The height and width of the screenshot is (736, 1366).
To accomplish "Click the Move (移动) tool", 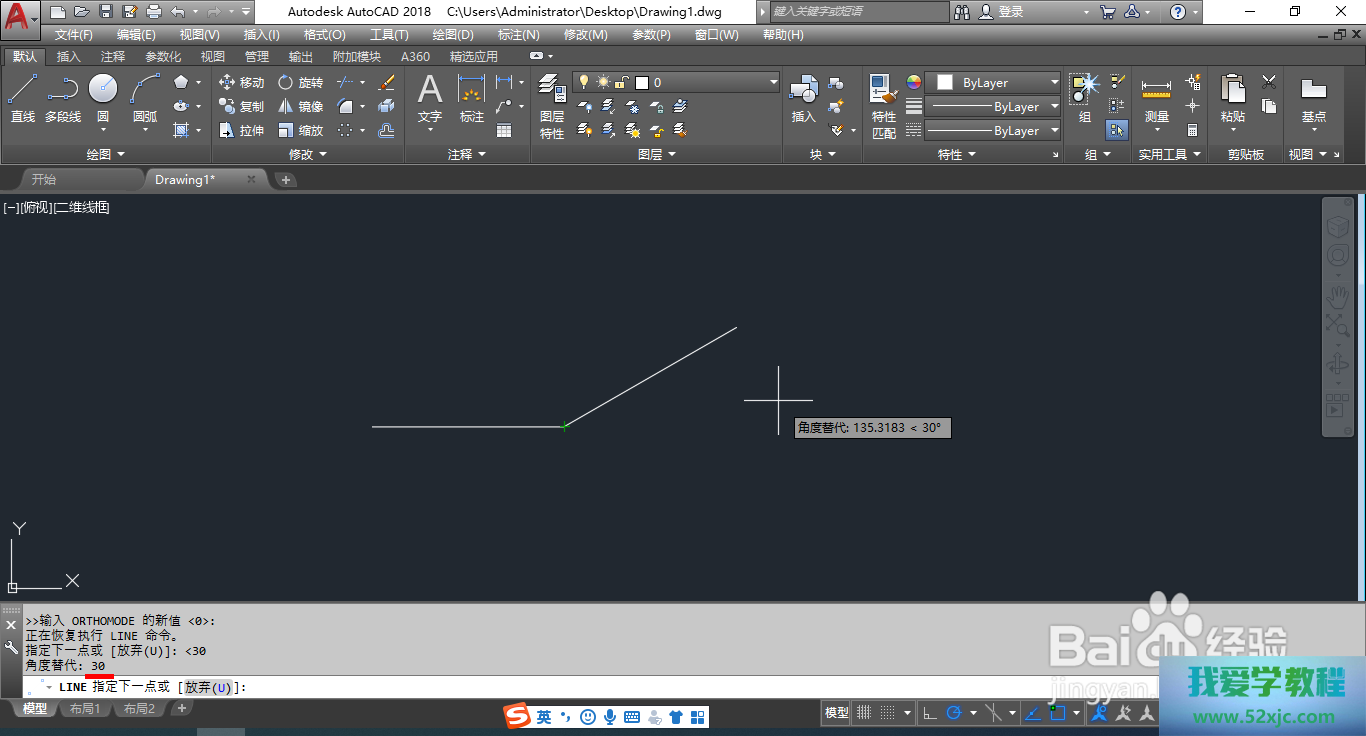I will tap(241, 83).
